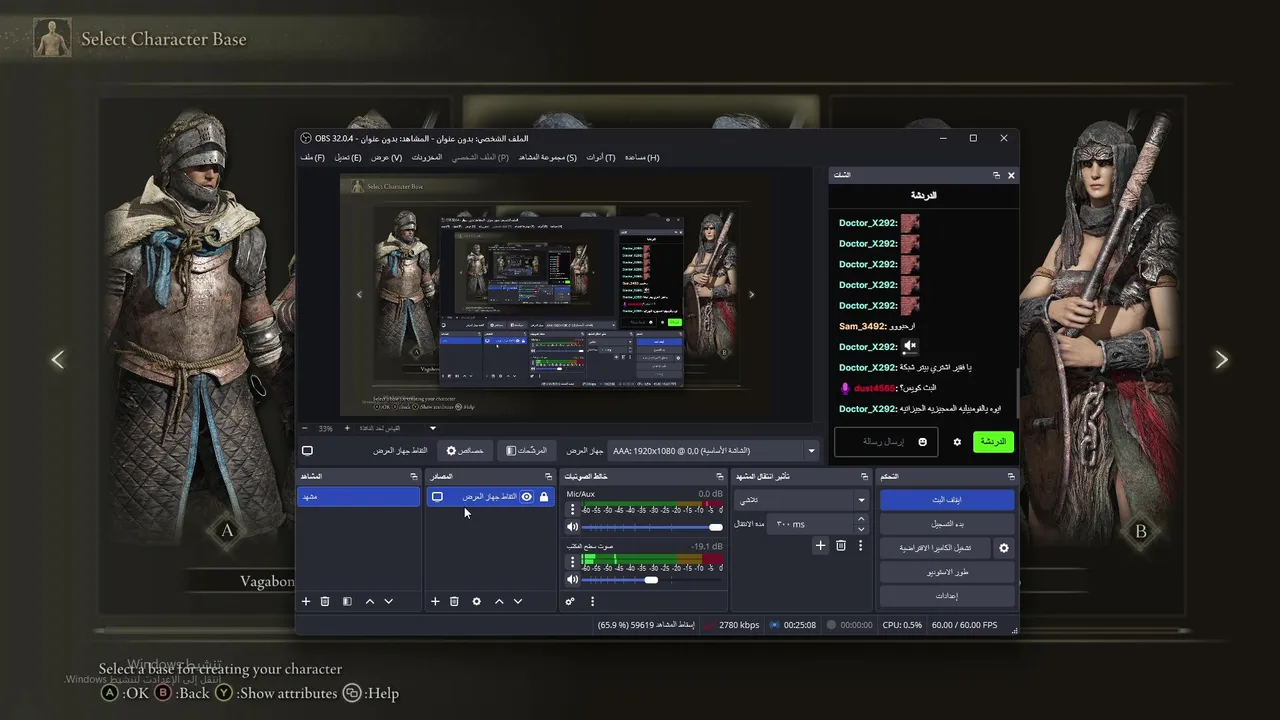Viewport: 1280px width, 720px height.
Task: Click the ايقاف البث stop streaming button
Action: point(947,500)
